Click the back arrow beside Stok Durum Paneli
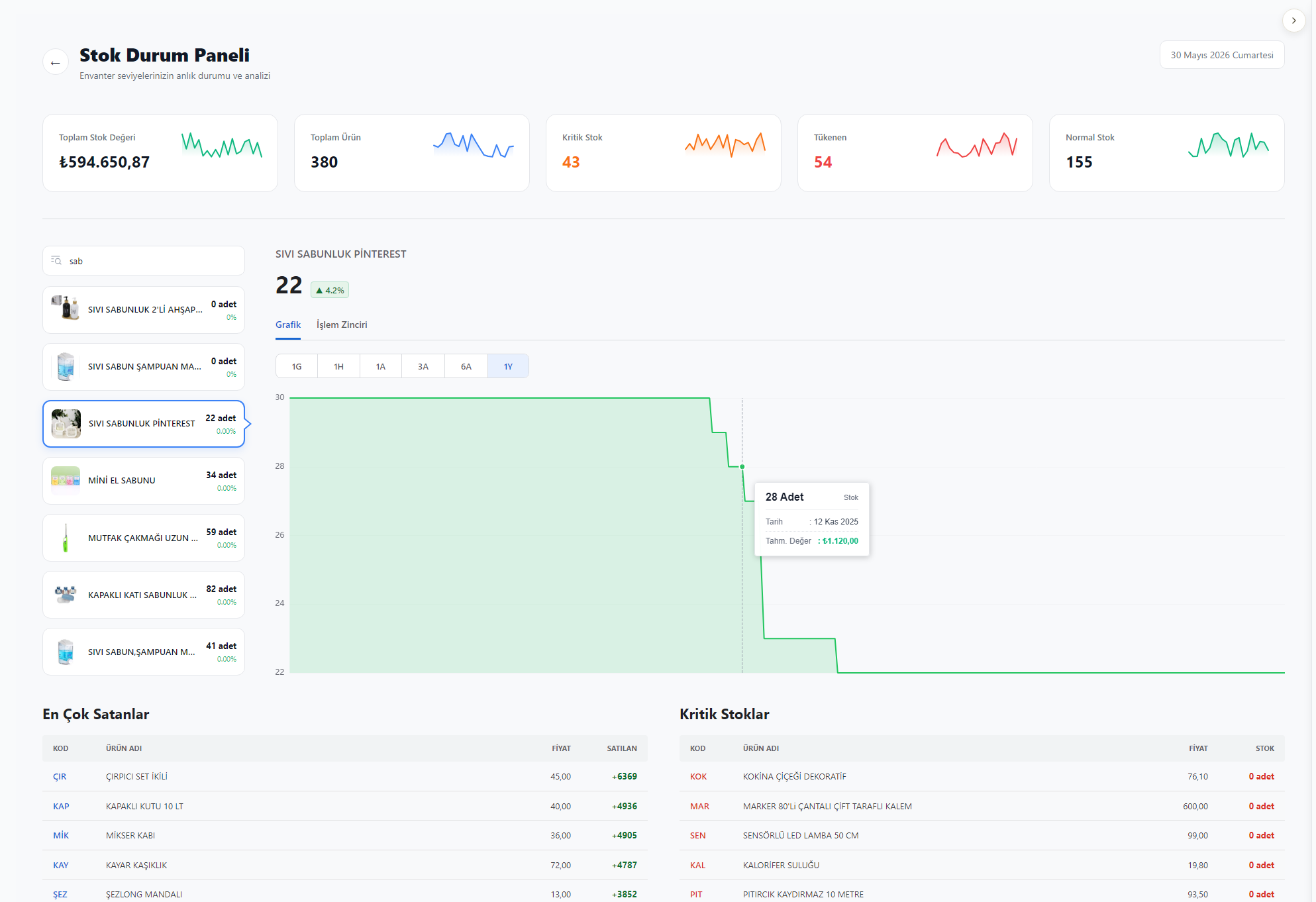This screenshot has width=1316, height=902. click(x=56, y=62)
